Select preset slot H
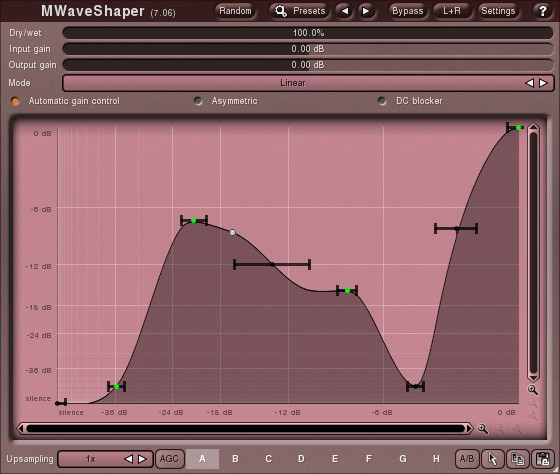The image size is (560, 474). point(436,459)
